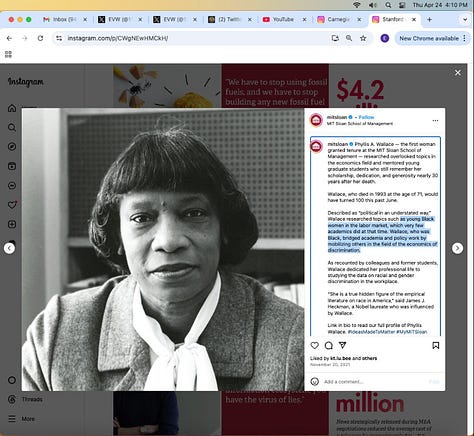This screenshot has height=436, width=474.
Task: Click hashtag #IdeasMadeToMatter
Action: pyautogui.click(x=371, y=332)
